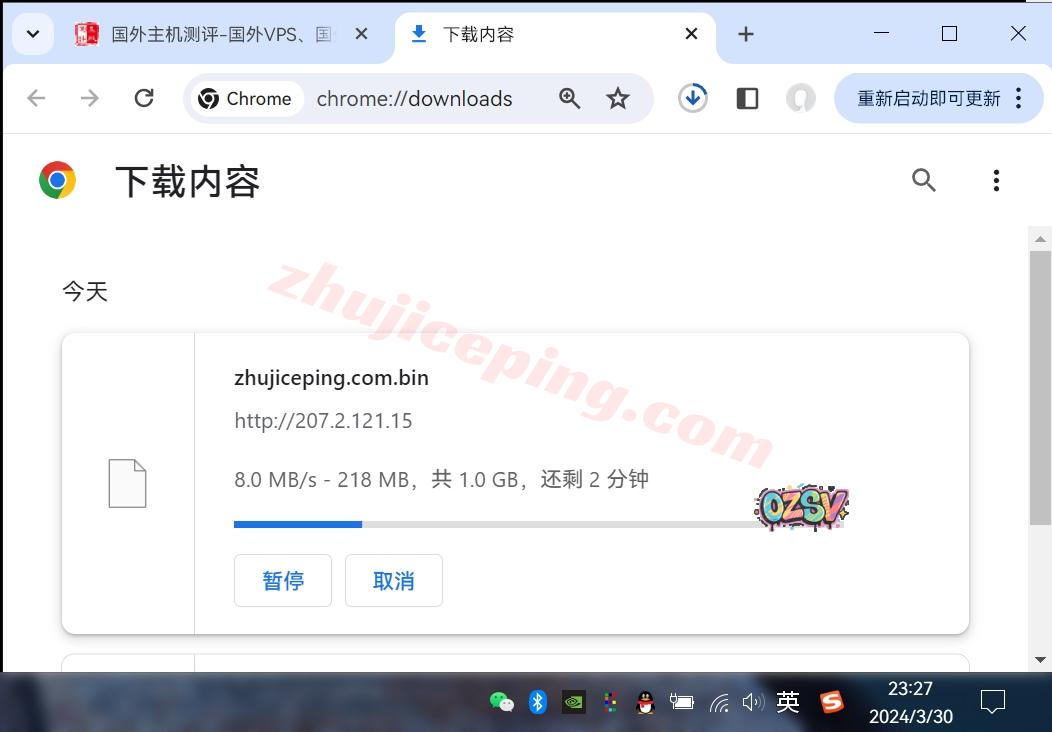Open the http://207.2.121.15 source link
The image size is (1052, 732).
click(323, 421)
